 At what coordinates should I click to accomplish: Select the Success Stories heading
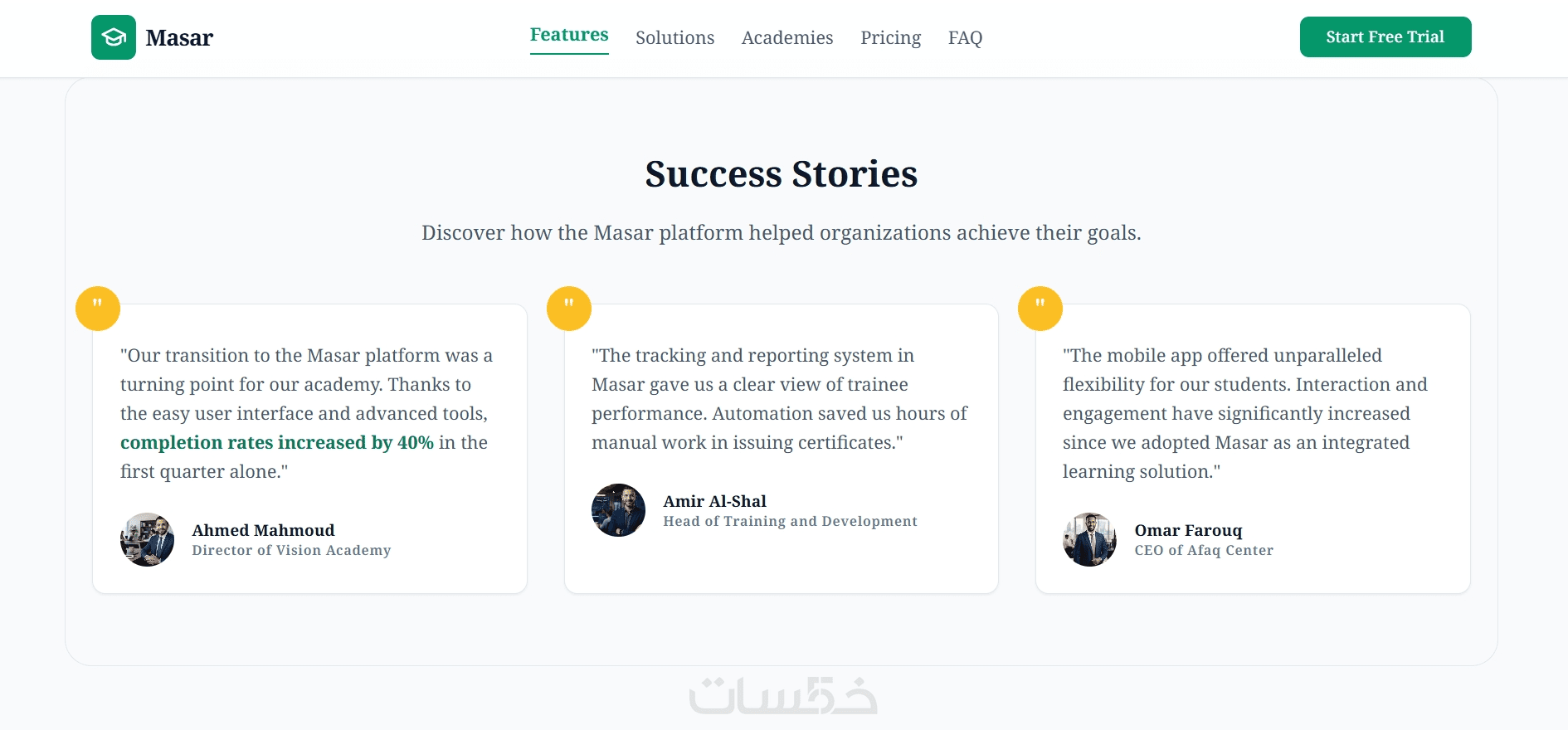(782, 174)
